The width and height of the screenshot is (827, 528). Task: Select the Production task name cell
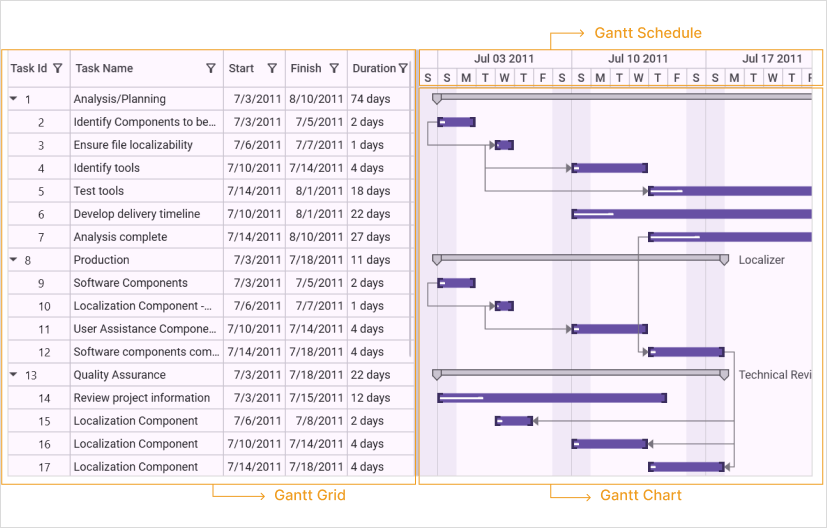coord(147,260)
